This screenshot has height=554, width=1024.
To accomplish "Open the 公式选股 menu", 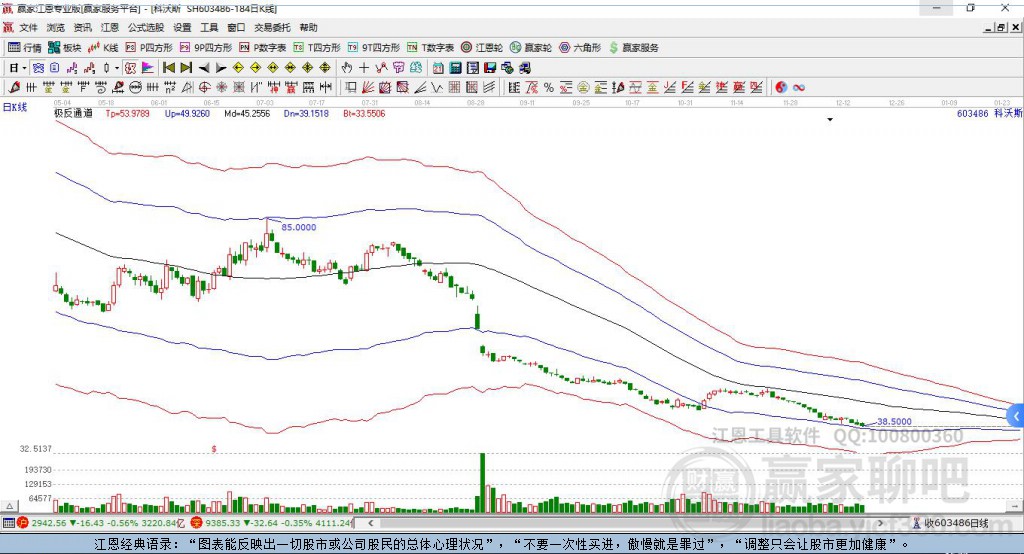I will 146,27.
